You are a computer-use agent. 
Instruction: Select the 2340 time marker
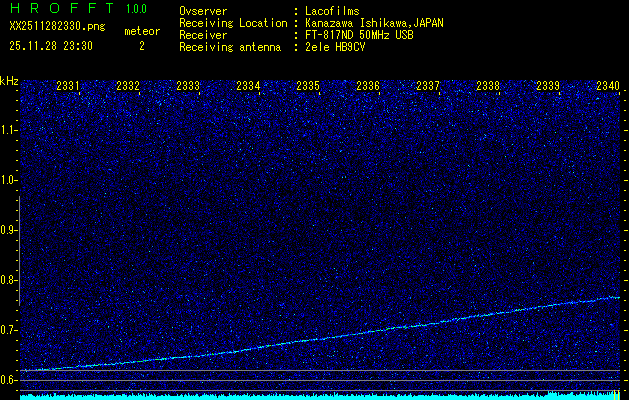click(x=608, y=87)
